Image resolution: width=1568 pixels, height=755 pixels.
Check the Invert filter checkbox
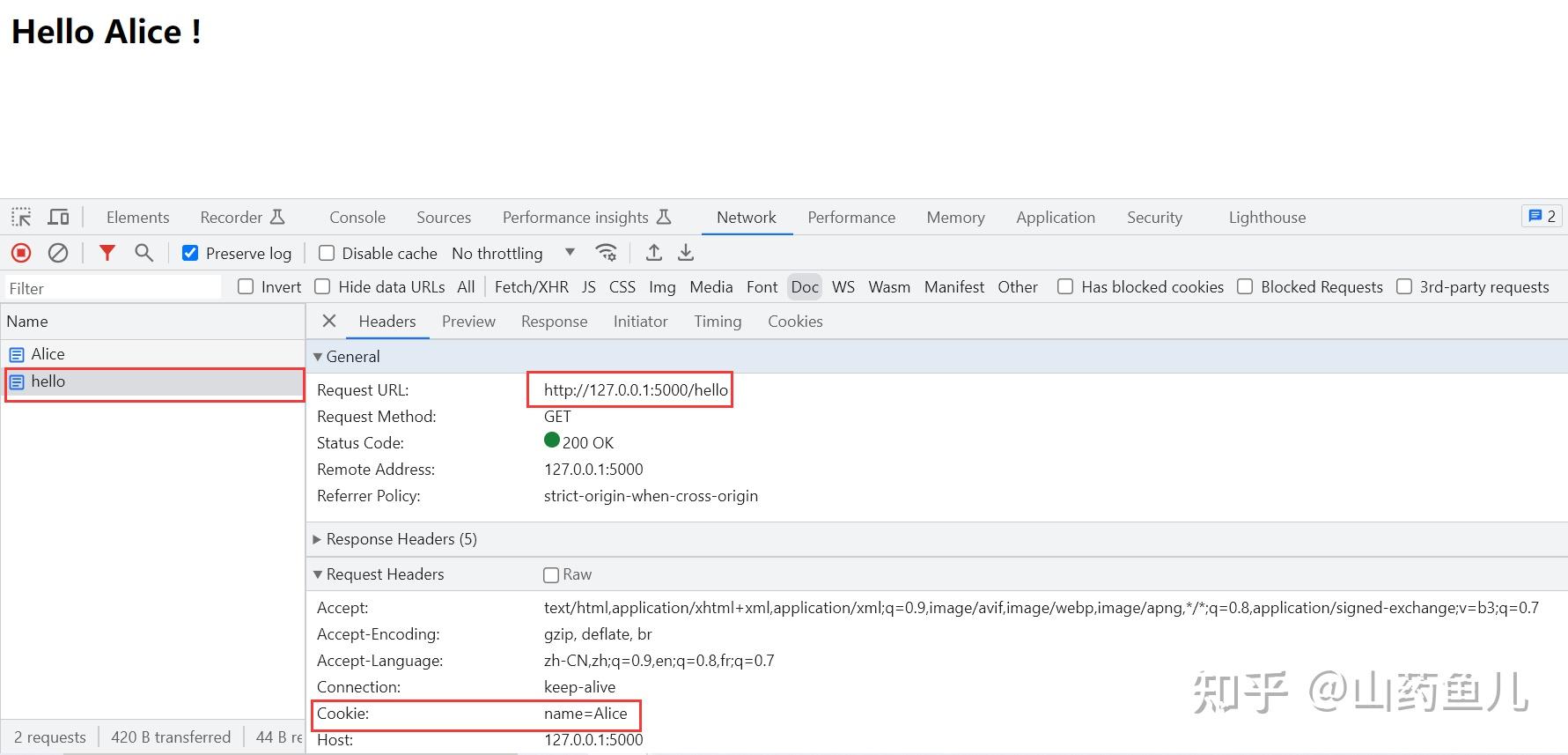click(246, 287)
